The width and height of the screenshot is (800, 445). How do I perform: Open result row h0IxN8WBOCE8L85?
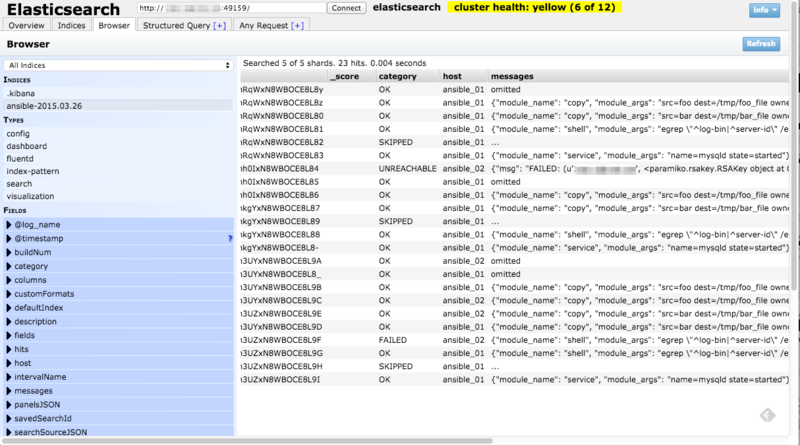click(x=514, y=182)
